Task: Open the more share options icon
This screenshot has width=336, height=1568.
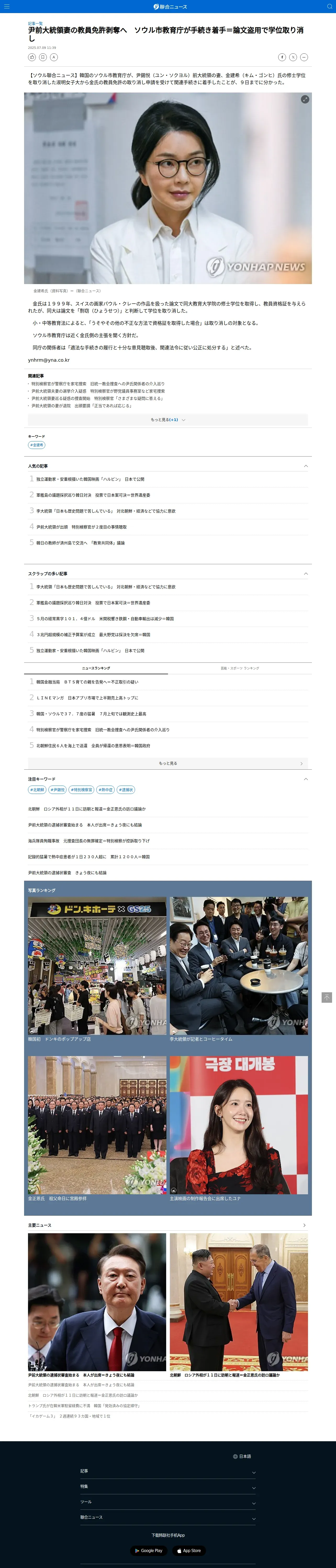Action: 304,57
